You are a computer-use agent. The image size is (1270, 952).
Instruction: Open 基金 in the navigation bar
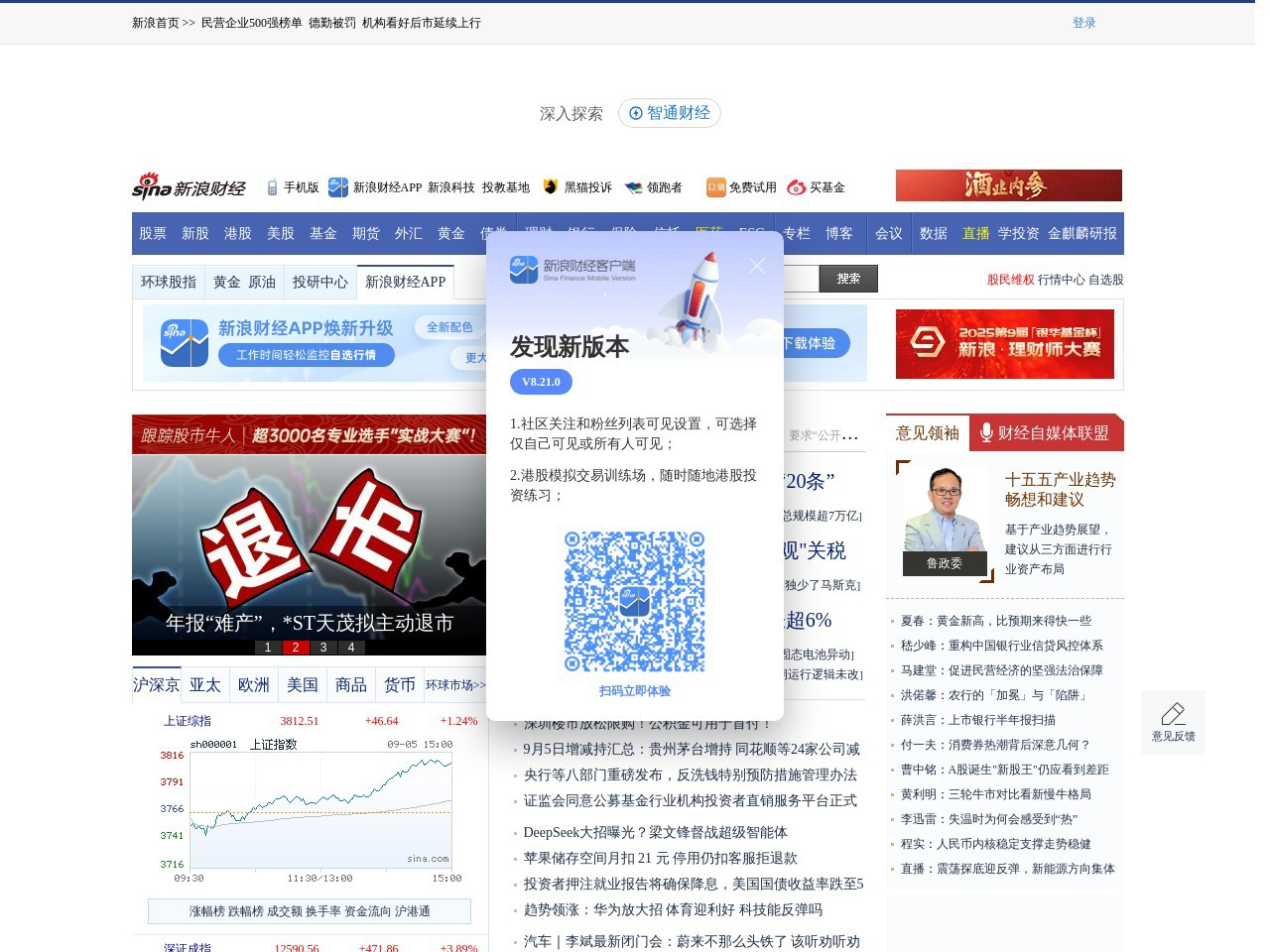coord(323,233)
